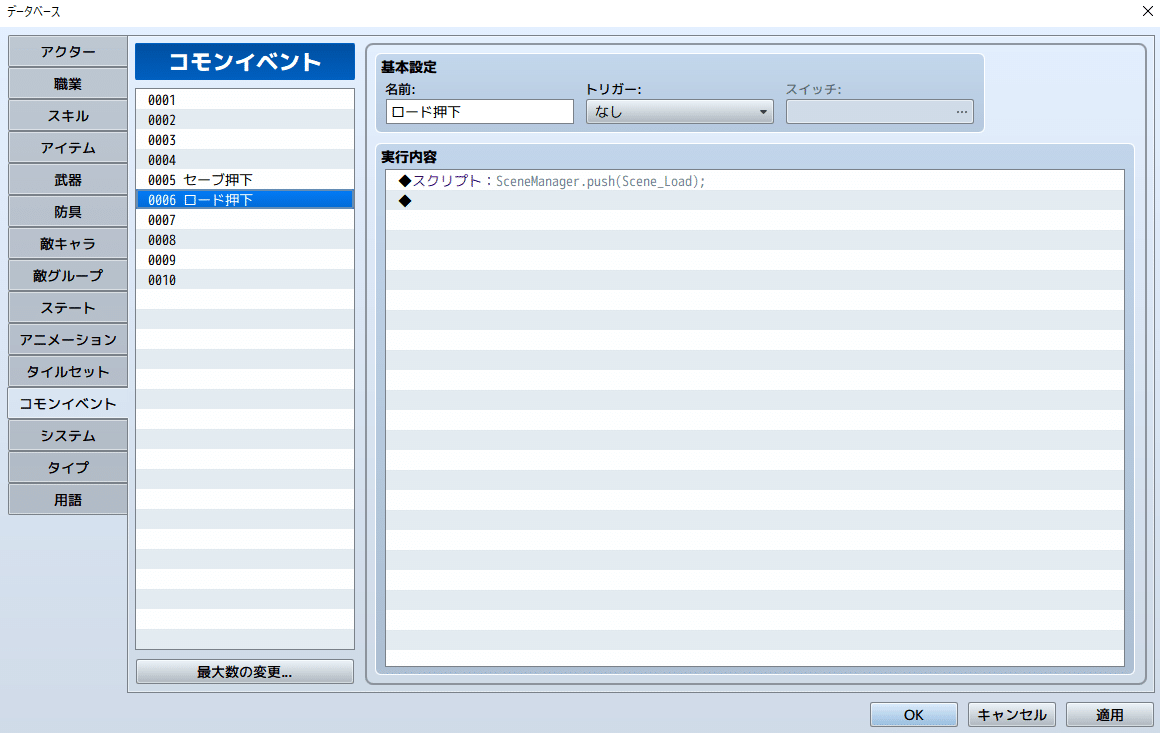This screenshot has width=1160, height=733.
Task: Open the トリガー dropdown currently set to なし
Action: point(679,111)
